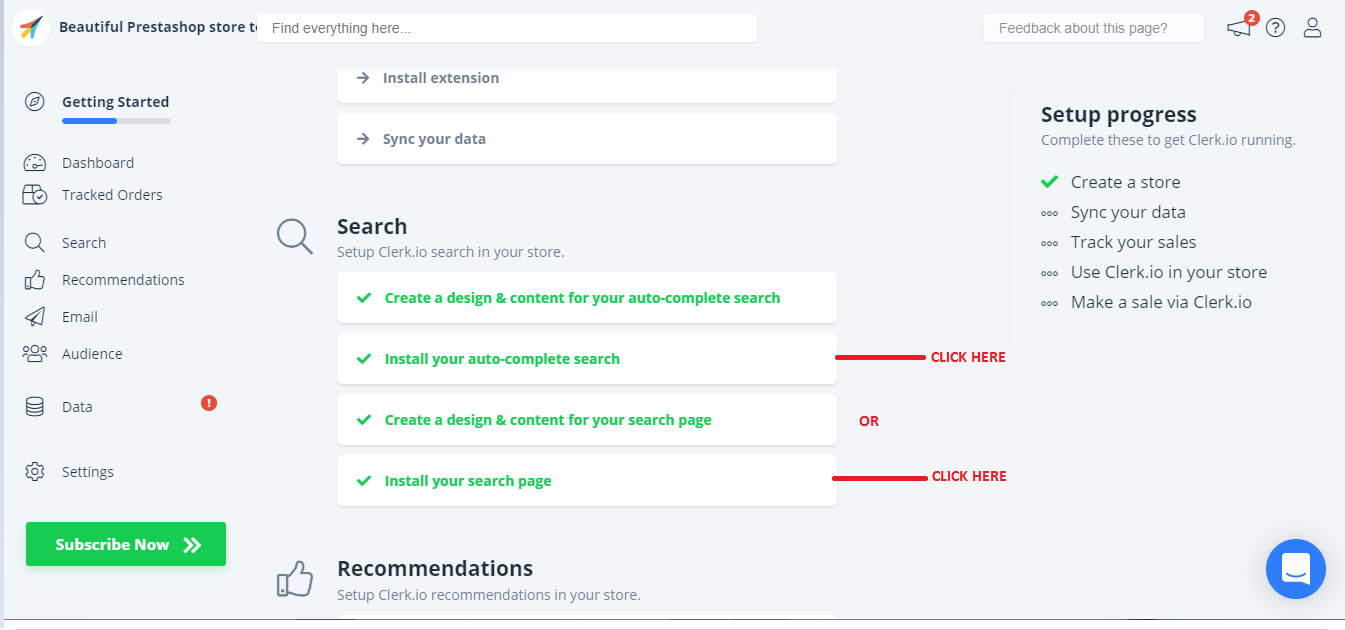The height and width of the screenshot is (630, 1345).
Task: Open the Email sidebar section
Action: click(79, 317)
